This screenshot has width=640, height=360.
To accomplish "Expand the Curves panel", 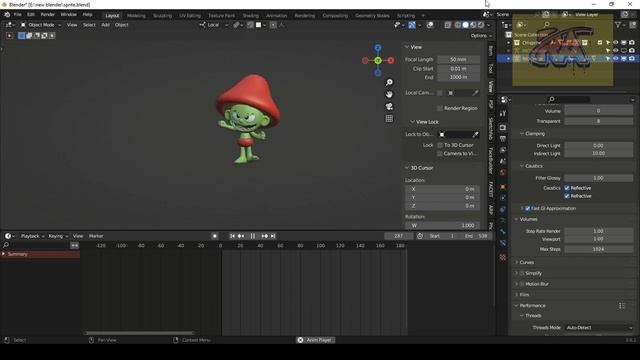I will pyautogui.click(x=517, y=262).
